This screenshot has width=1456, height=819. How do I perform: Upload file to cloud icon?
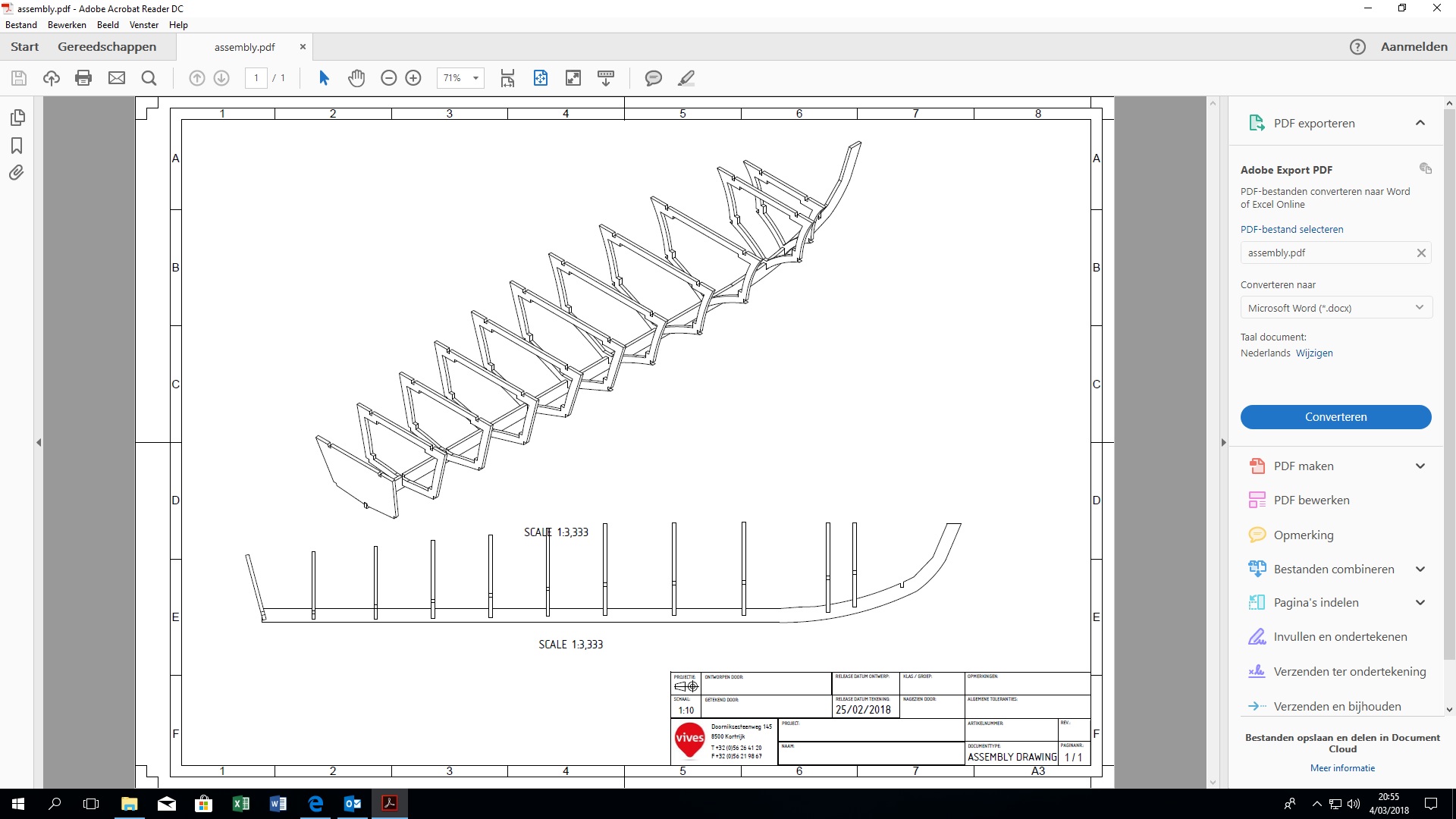pos(52,78)
